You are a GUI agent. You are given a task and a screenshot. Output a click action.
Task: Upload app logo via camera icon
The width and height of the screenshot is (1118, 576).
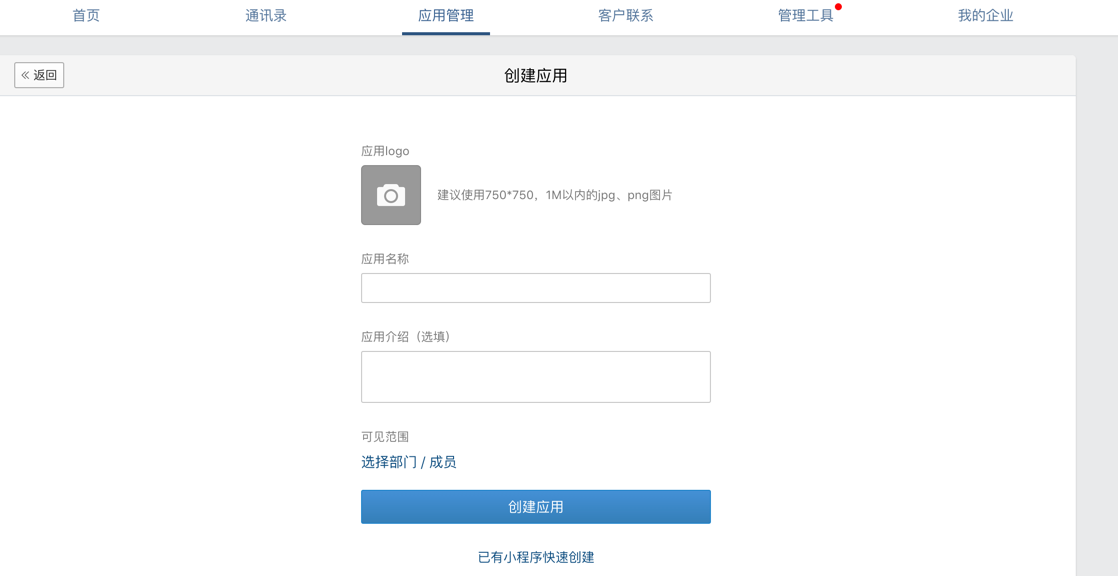(391, 195)
